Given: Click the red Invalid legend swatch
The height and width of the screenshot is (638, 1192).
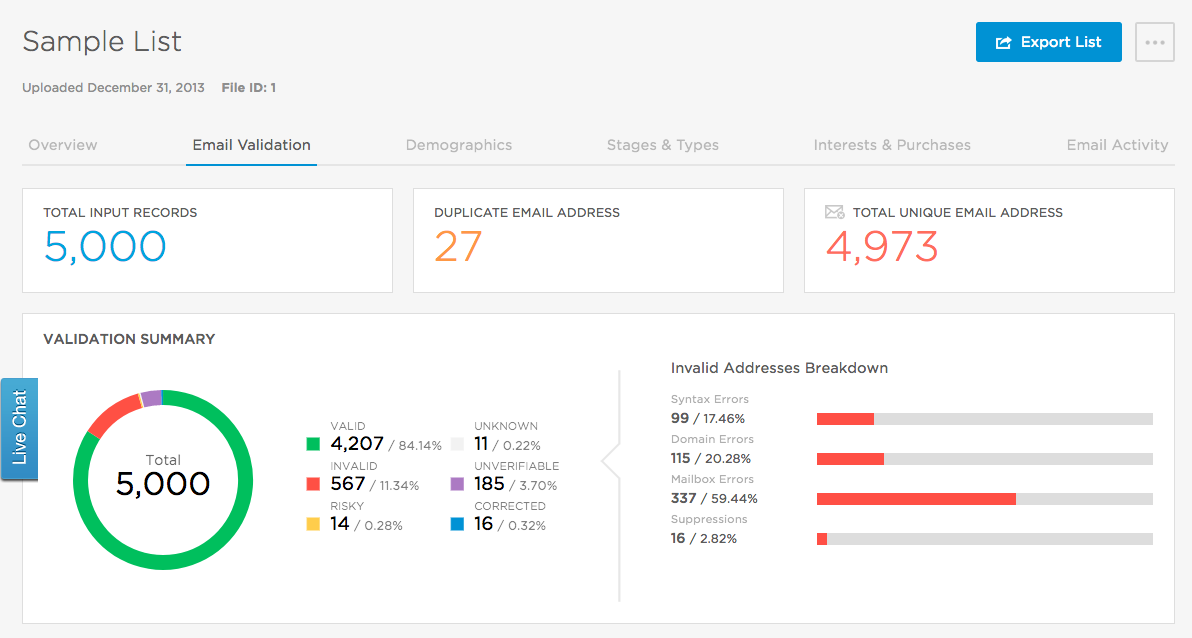Looking at the screenshot, I should coord(313,484).
